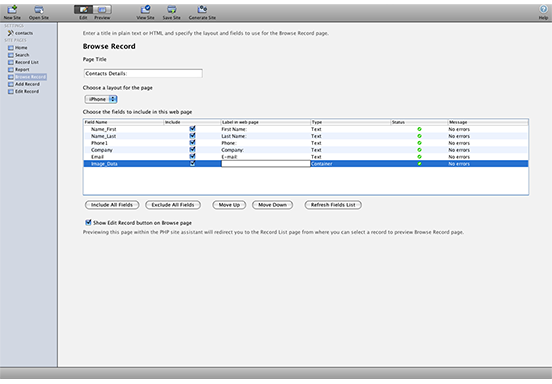The width and height of the screenshot is (552, 384).
Task: Click the label field for Image_Data
Action: 265,164
